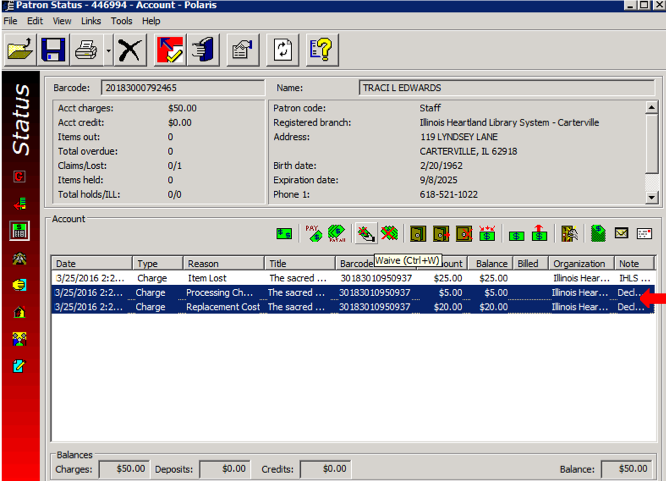Sort charges by Note column header
Viewport: 666px width, 481px height.
point(634,263)
